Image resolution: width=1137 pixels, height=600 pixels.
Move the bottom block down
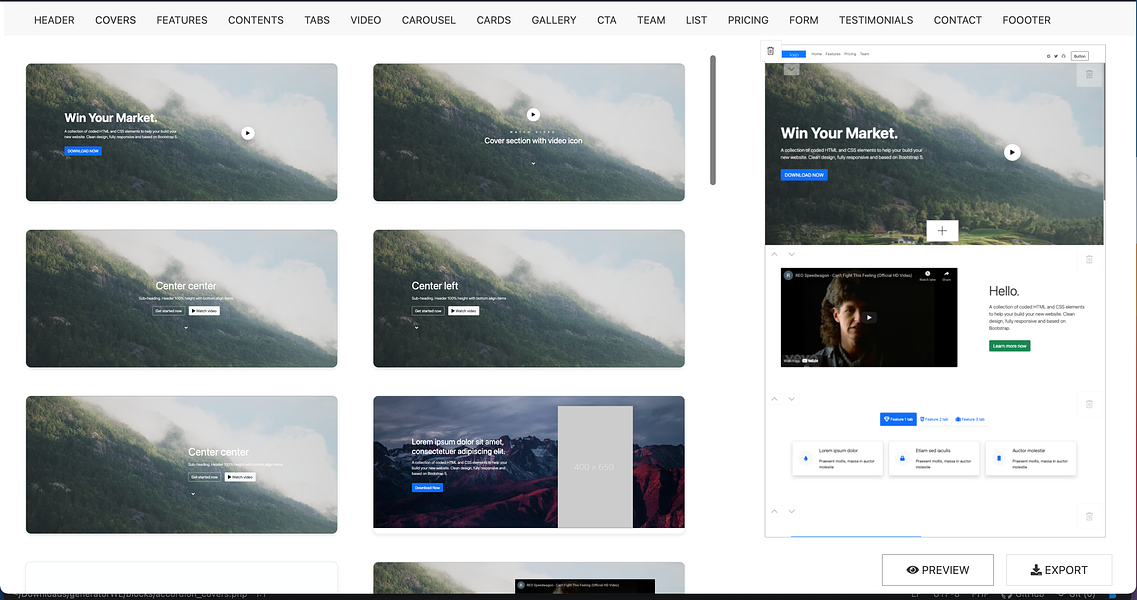click(x=792, y=511)
